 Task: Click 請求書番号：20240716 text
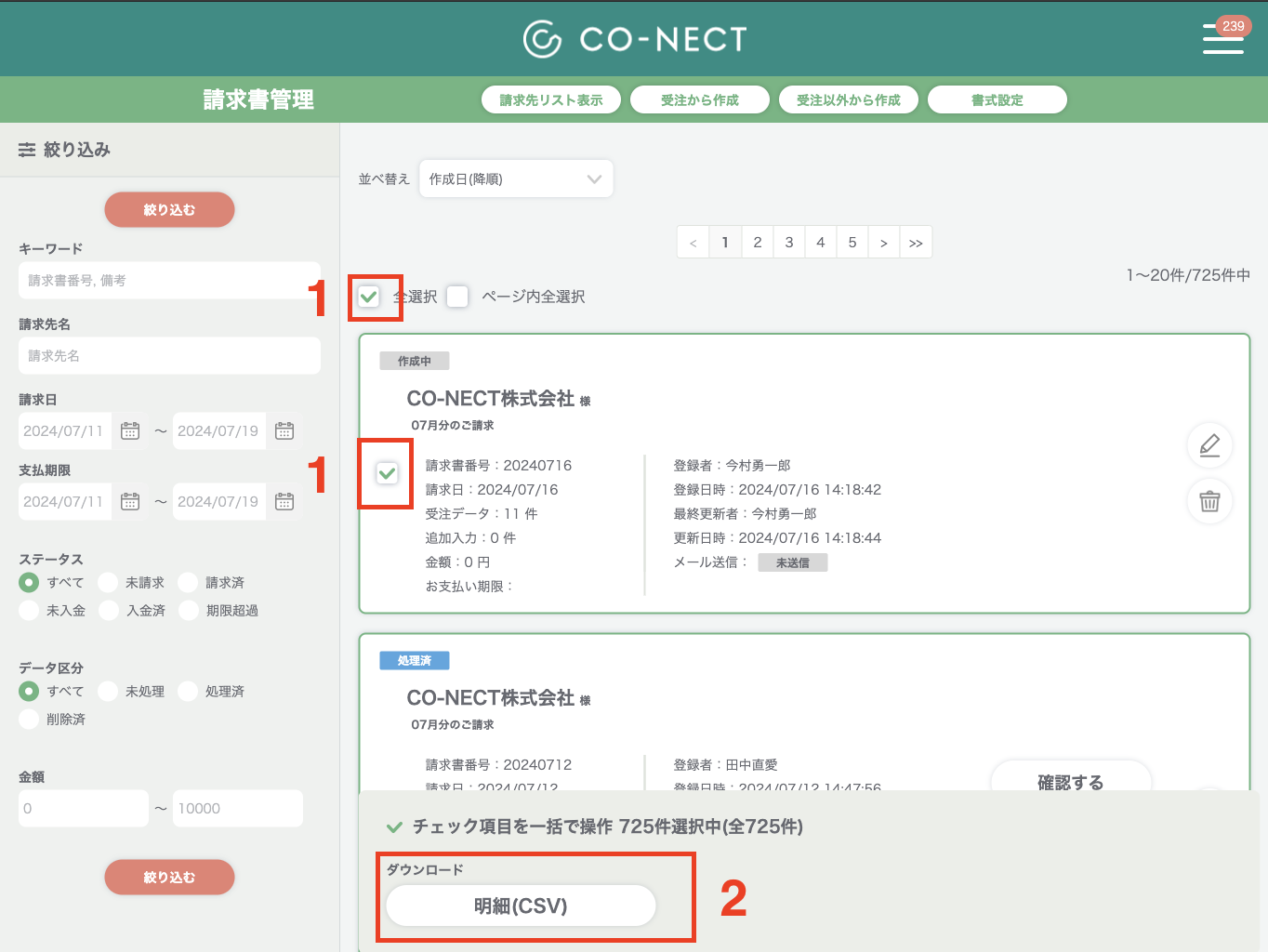coord(498,465)
